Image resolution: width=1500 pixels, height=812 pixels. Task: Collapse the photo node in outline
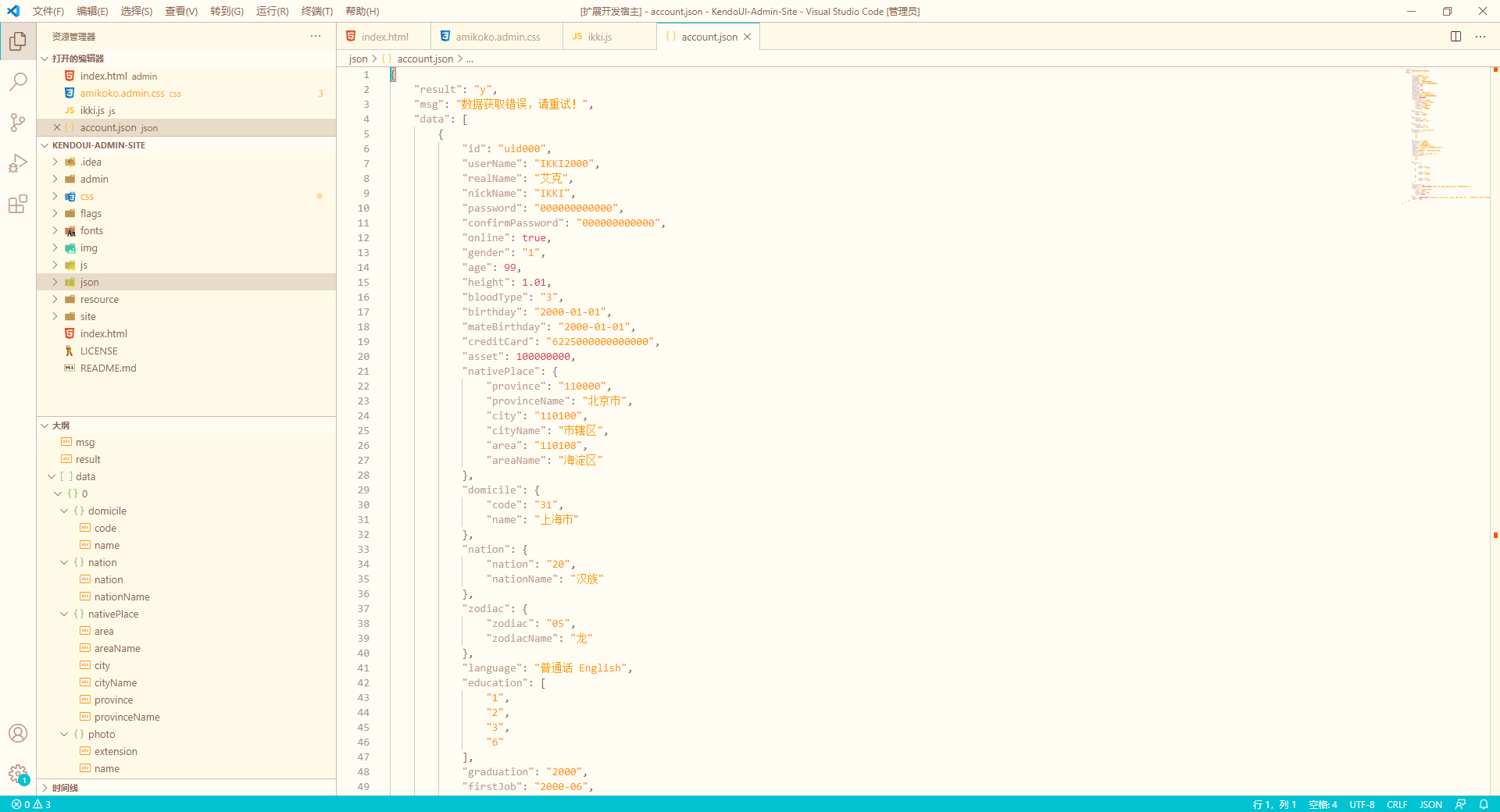coord(64,734)
